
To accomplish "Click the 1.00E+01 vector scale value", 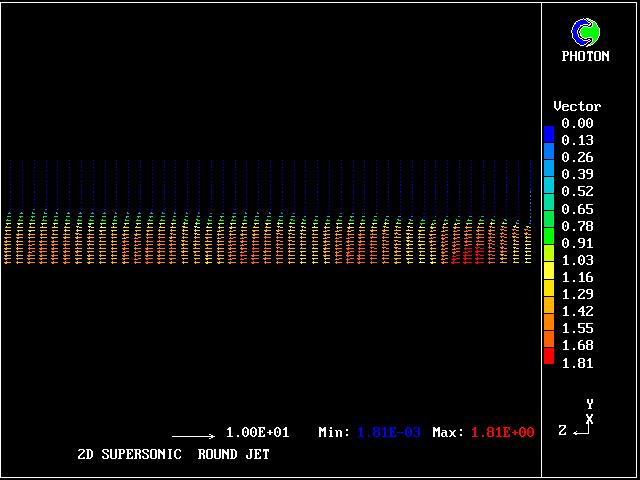I will (x=257, y=433).
